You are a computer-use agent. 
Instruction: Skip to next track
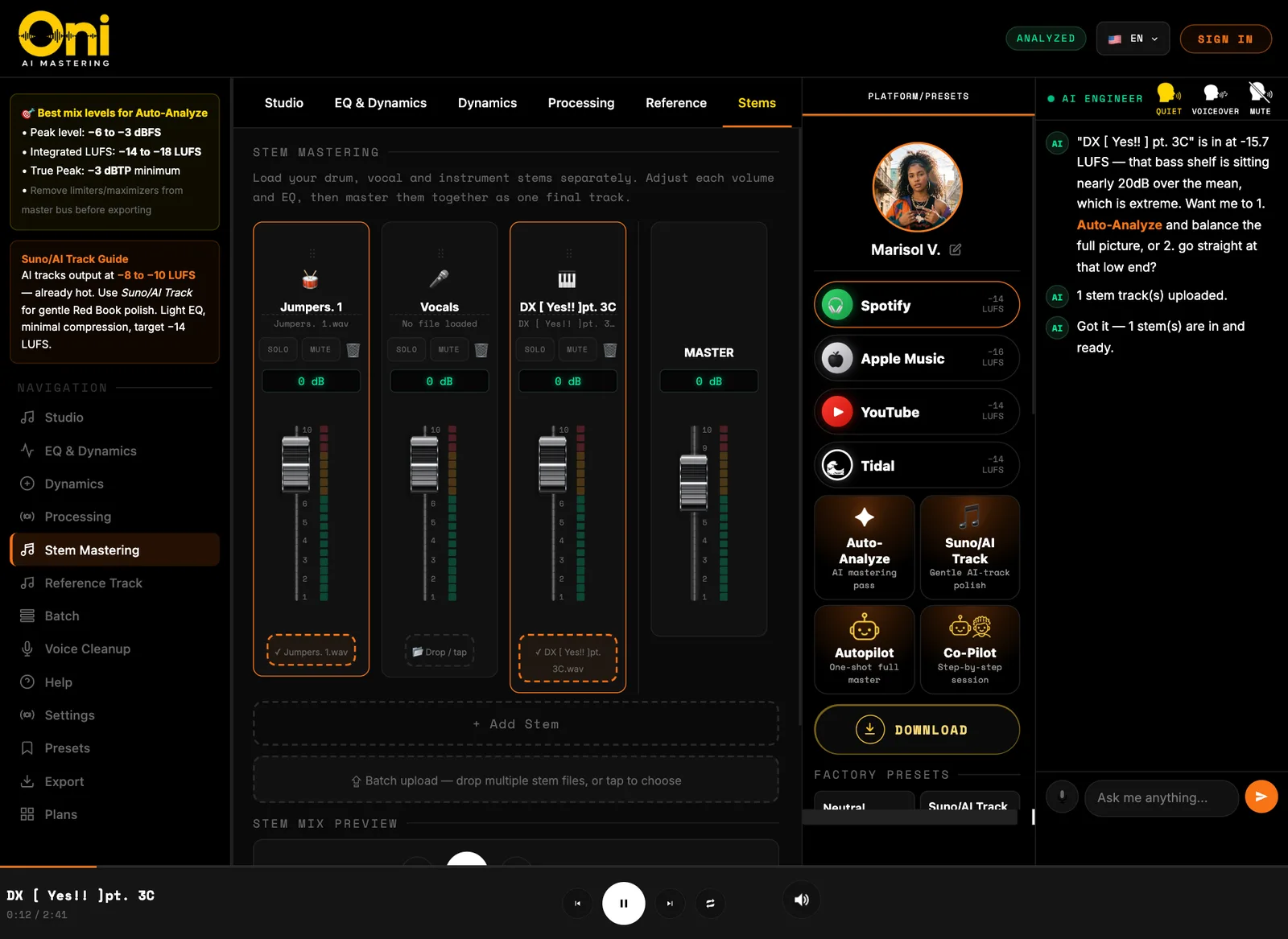tap(670, 904)
